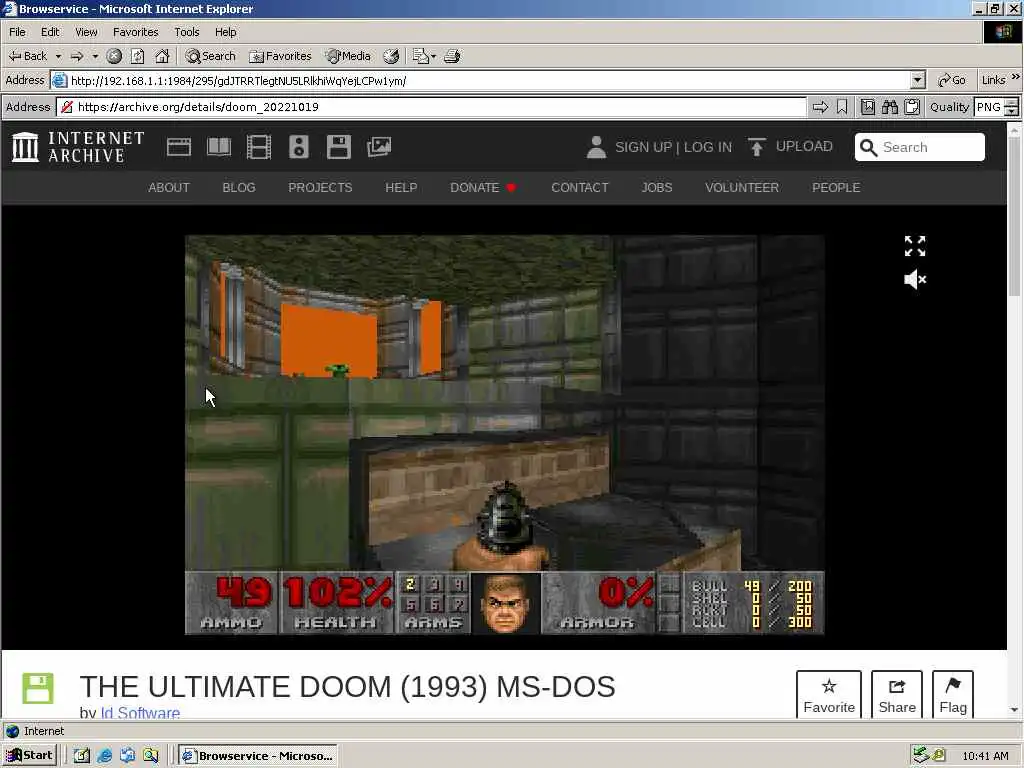Open the ABOUT nav link
Viewport: 1024px width, 768px height.
coord(168,187)
